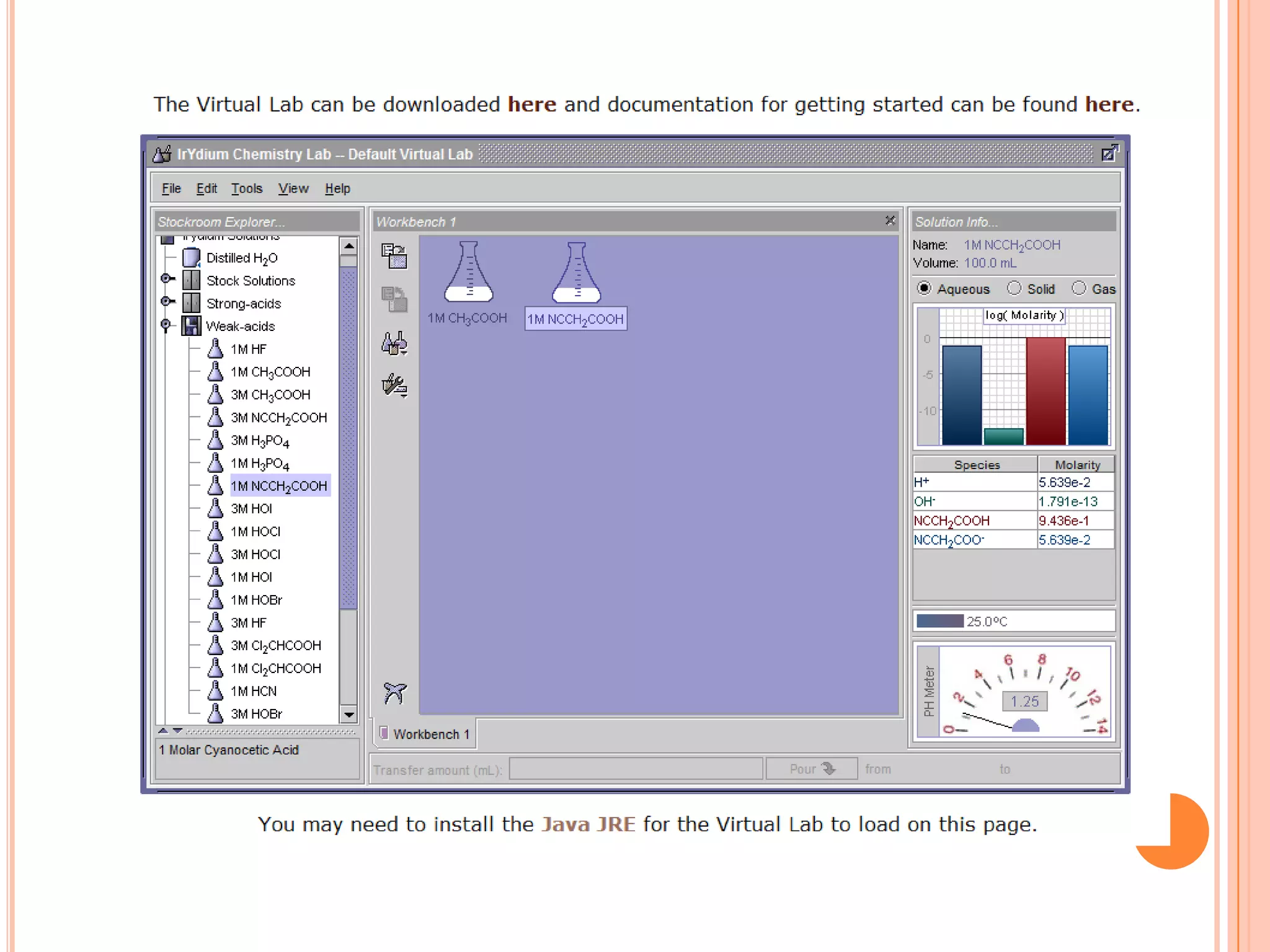Screen dimensions: 1270x952
Task: Select the Gas radio button
Action: click(x=1079, y=288)
